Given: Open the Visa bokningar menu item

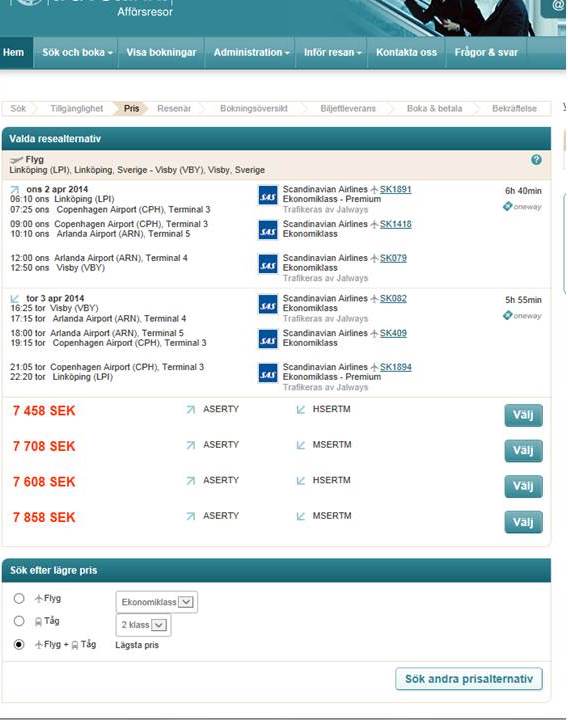Looking at the screenshot, I should [161, 52].
